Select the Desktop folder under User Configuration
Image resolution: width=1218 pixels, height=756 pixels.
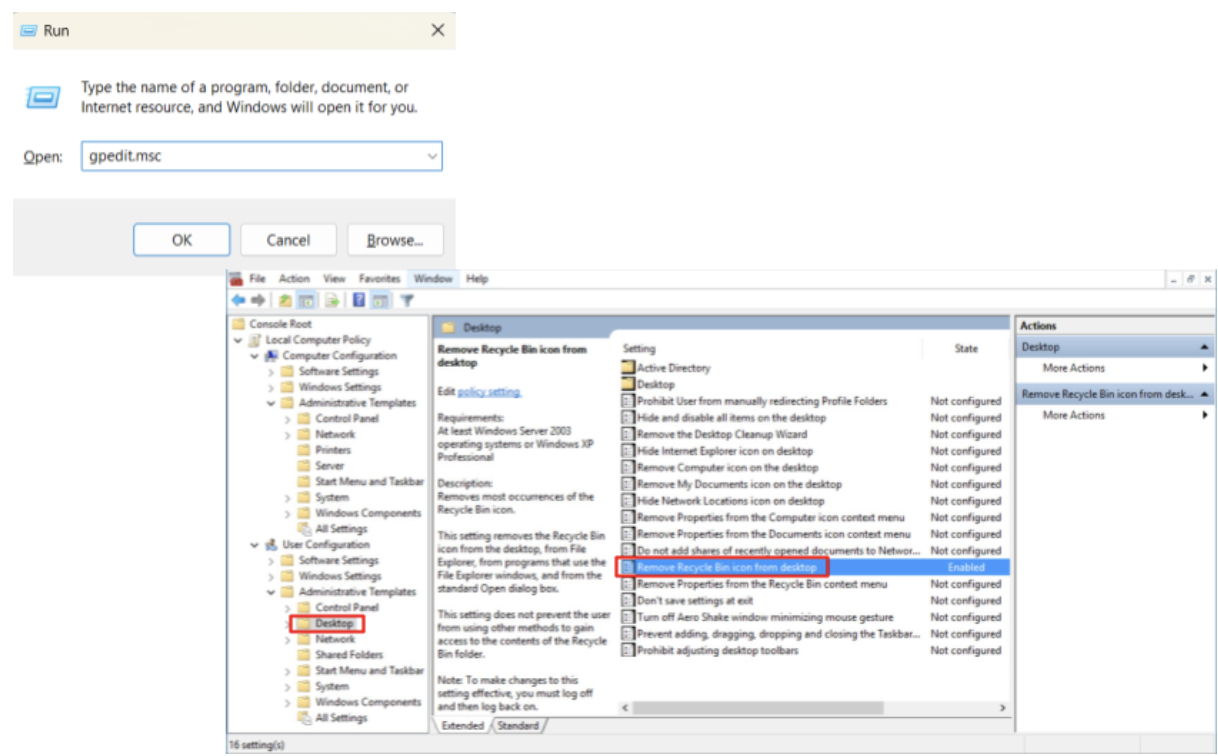(x=334, y=623)
